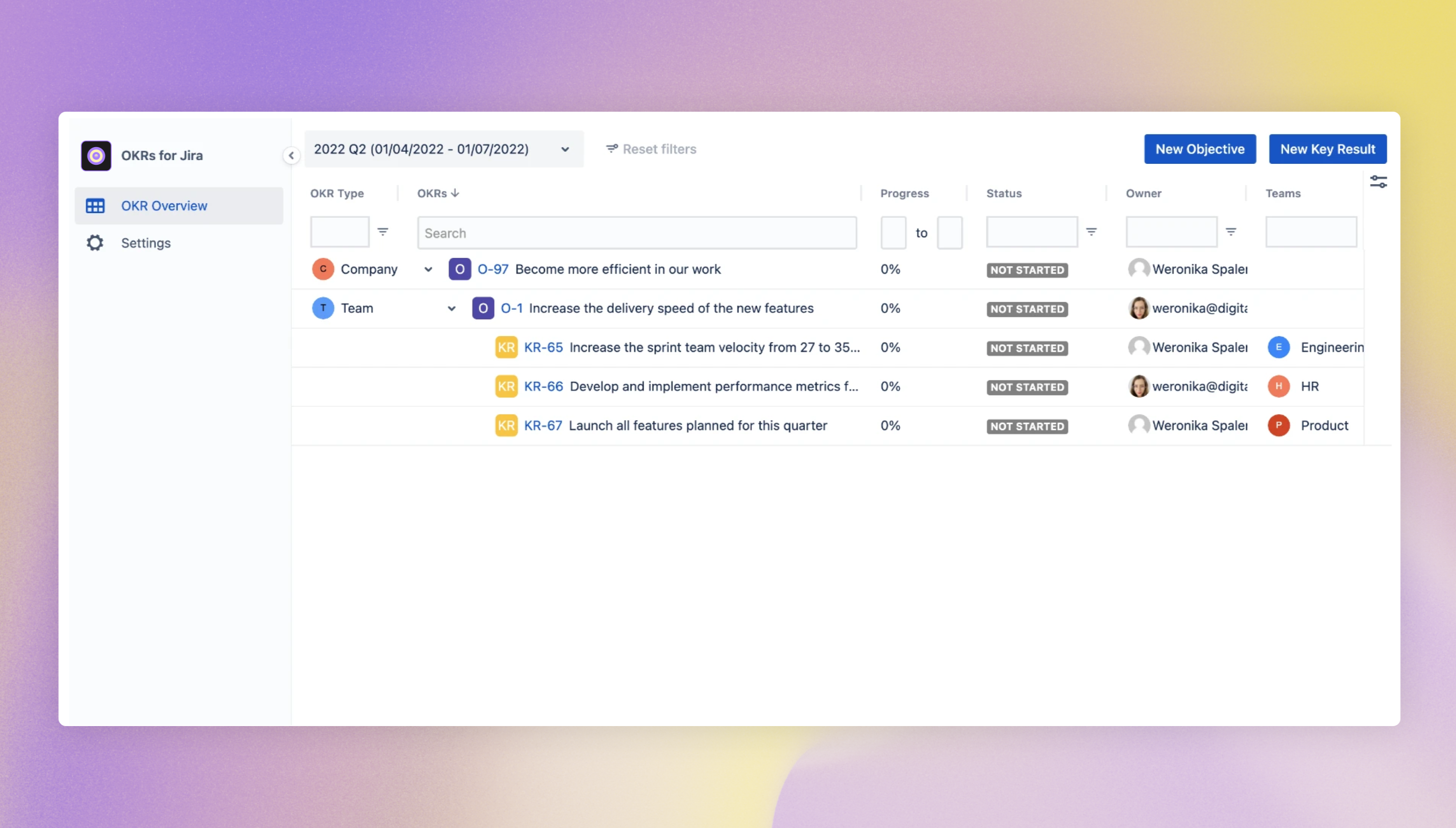Toggle sort on the OKRs column header
Image resolution: width=1456 pixels, height=828 pixels.
tap(438, 193)
